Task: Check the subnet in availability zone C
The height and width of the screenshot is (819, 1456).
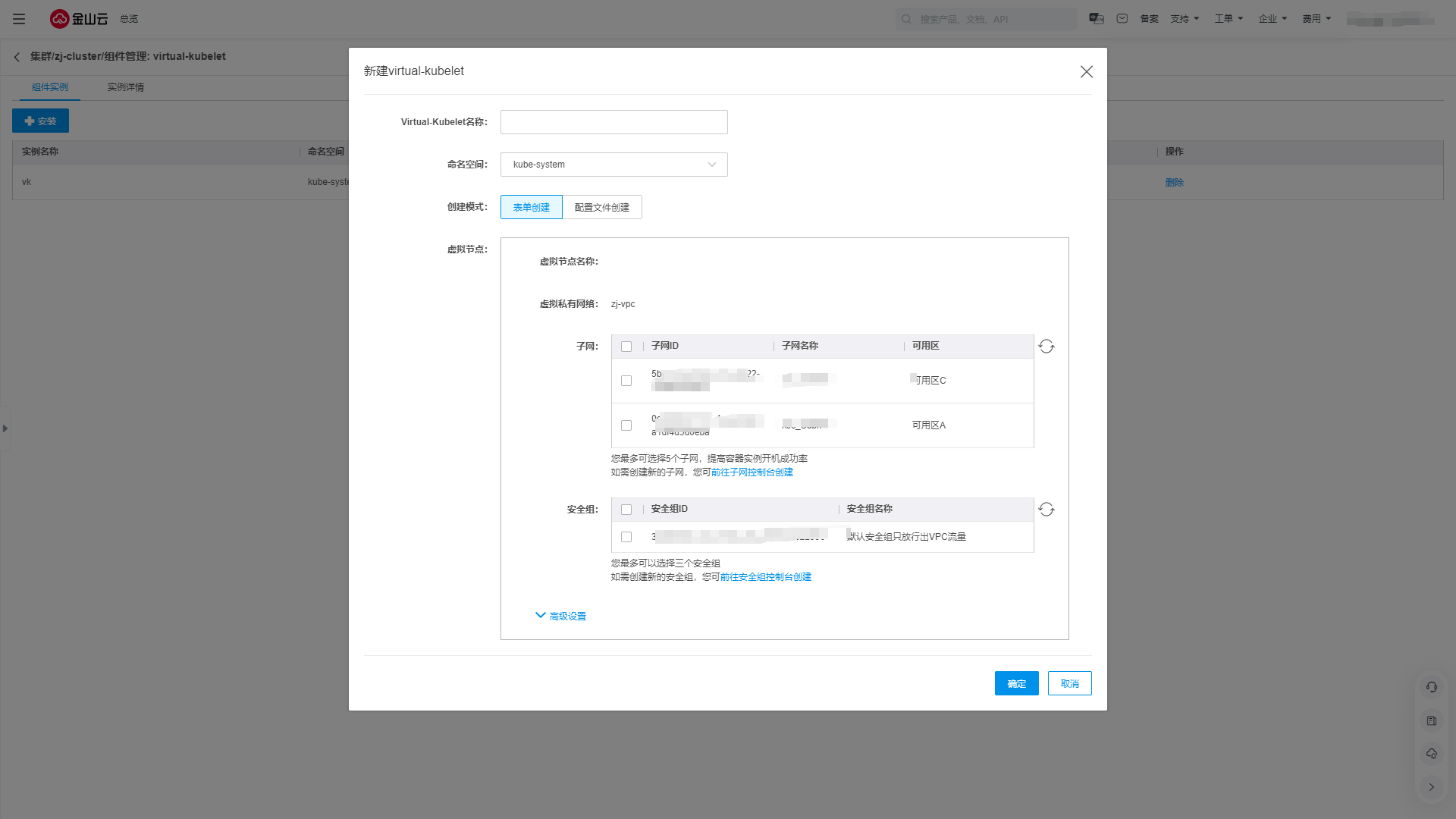Action: [626, 381]
